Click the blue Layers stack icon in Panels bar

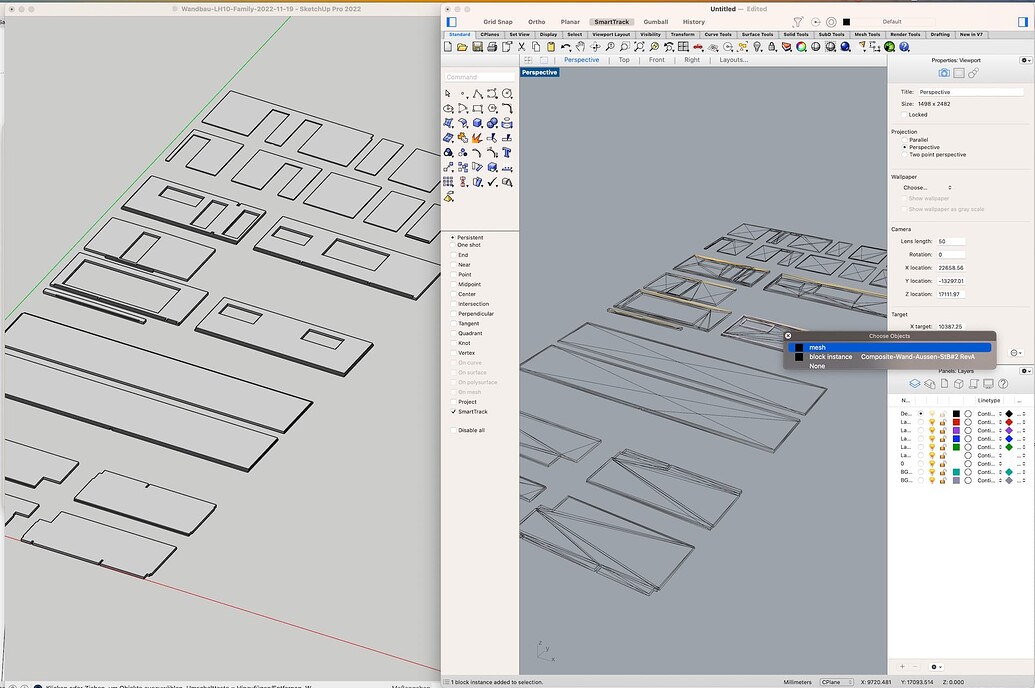pyautogui.click(x=914, y=383)
